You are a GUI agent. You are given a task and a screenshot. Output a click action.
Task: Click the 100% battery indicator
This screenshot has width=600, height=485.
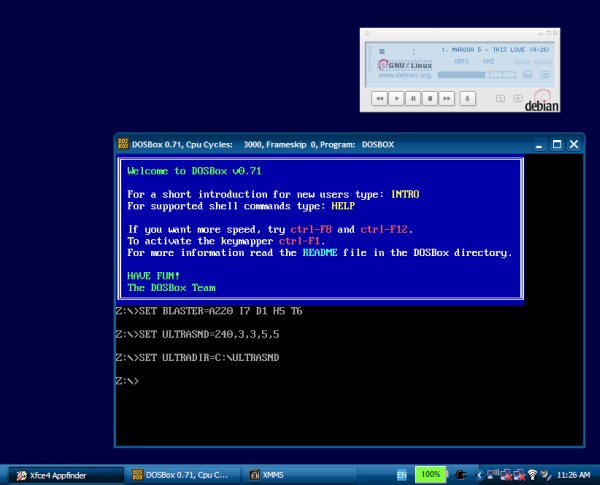pyautogui.click(x=430, y=475)
